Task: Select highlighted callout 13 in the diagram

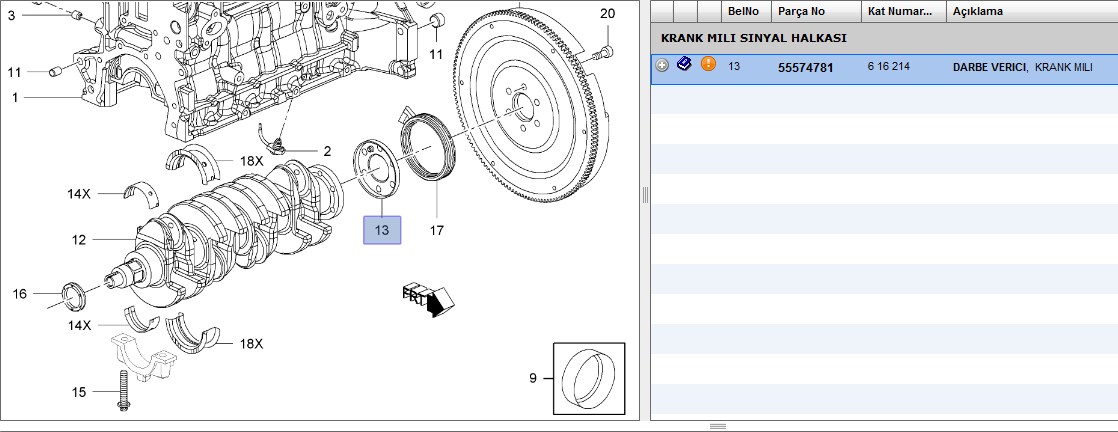Action: [382, 230]
